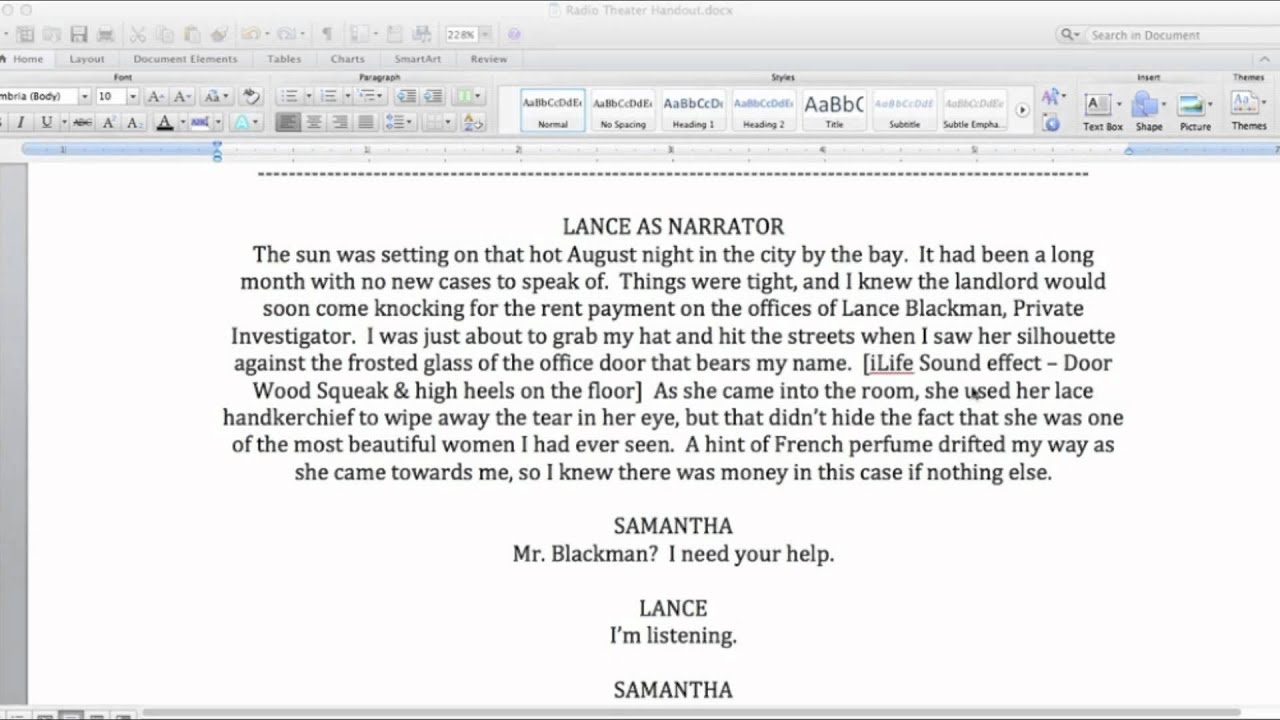The image size is (1280, 720).
Task: Expand the styles gallery arrow
Action: click(x=1021, y=110)
